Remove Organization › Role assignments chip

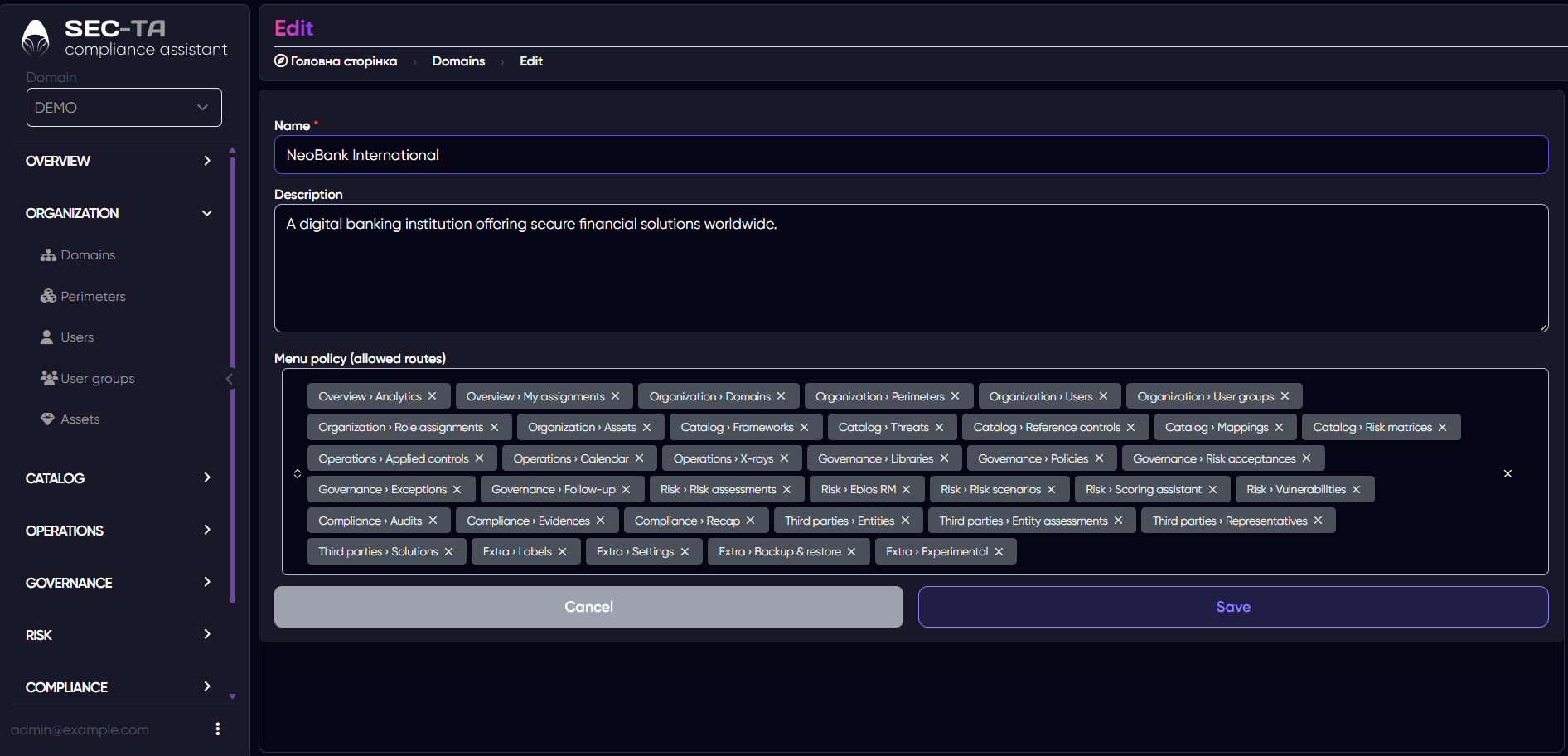coord(494,427)
